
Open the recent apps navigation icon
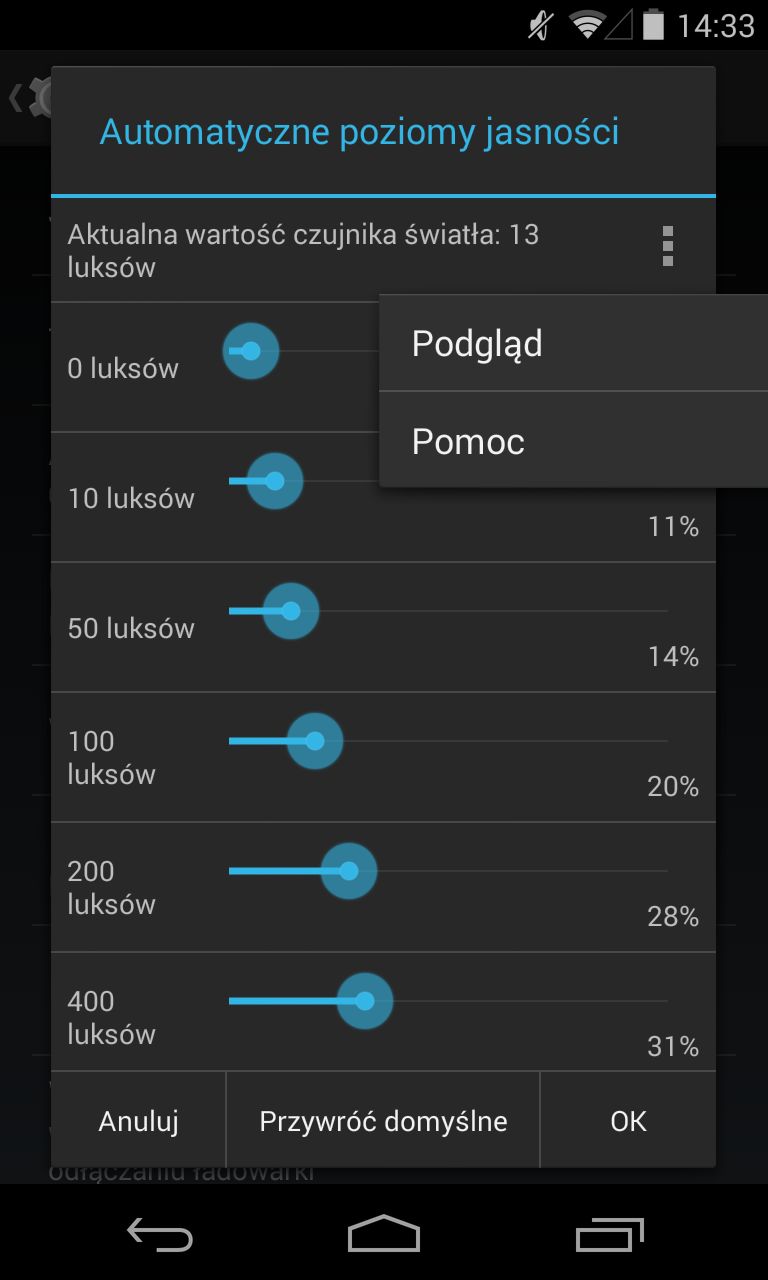coord(610,1235)
